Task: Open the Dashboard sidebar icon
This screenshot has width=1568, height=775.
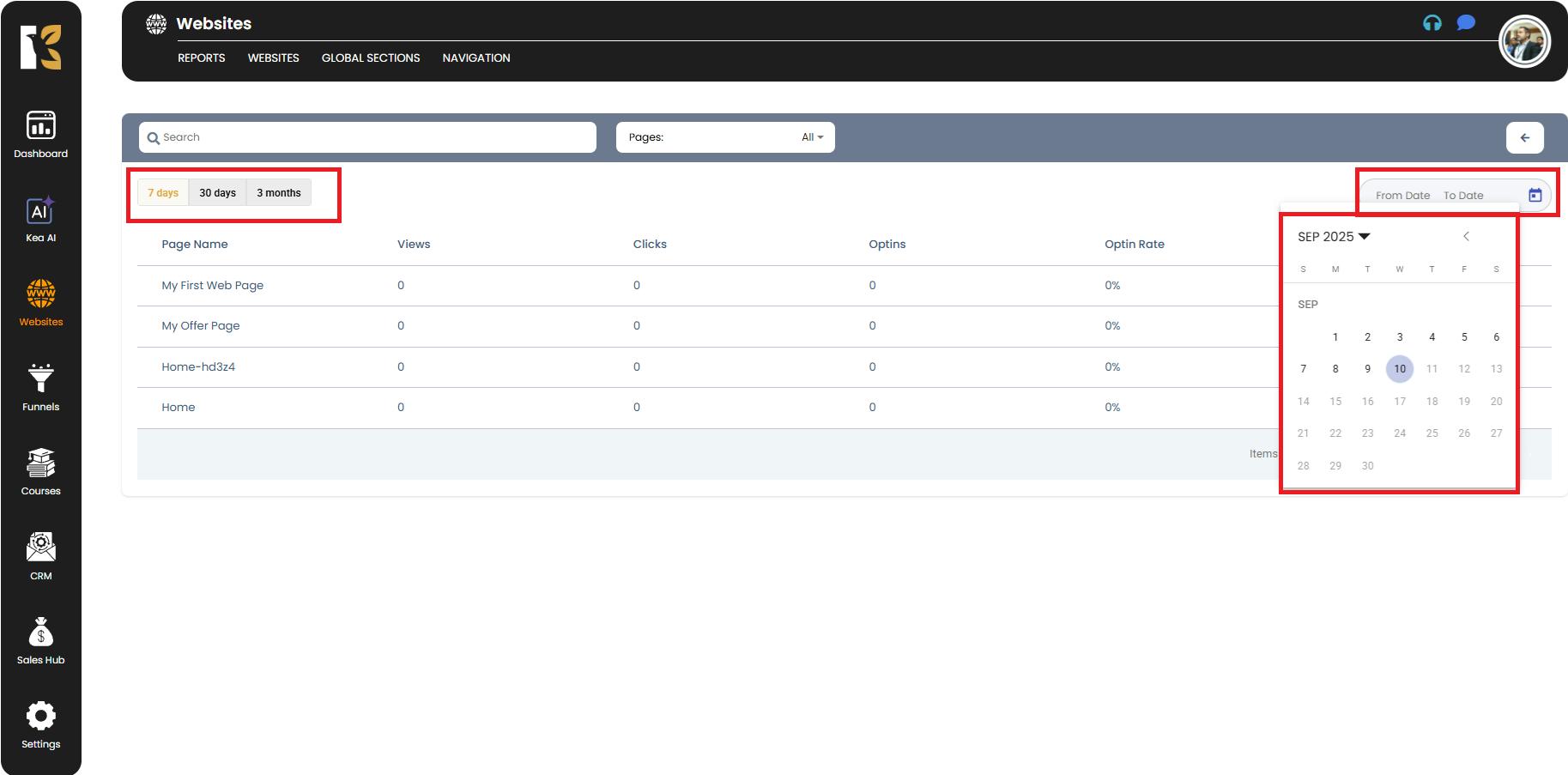Action: coord(40,126)
